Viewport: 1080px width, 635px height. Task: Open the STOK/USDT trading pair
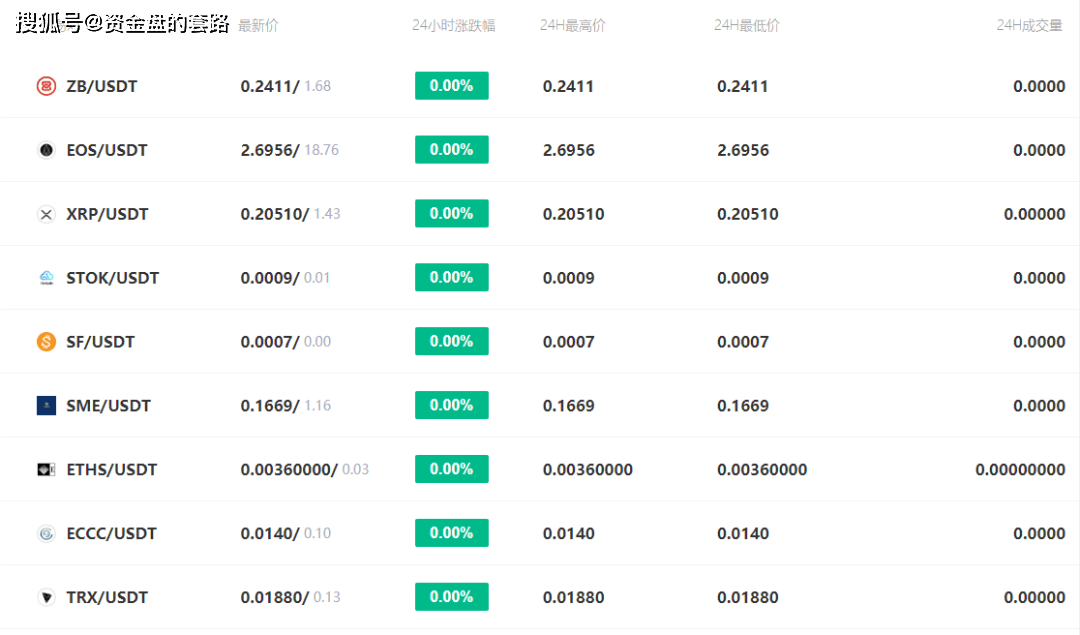(112, 278)
